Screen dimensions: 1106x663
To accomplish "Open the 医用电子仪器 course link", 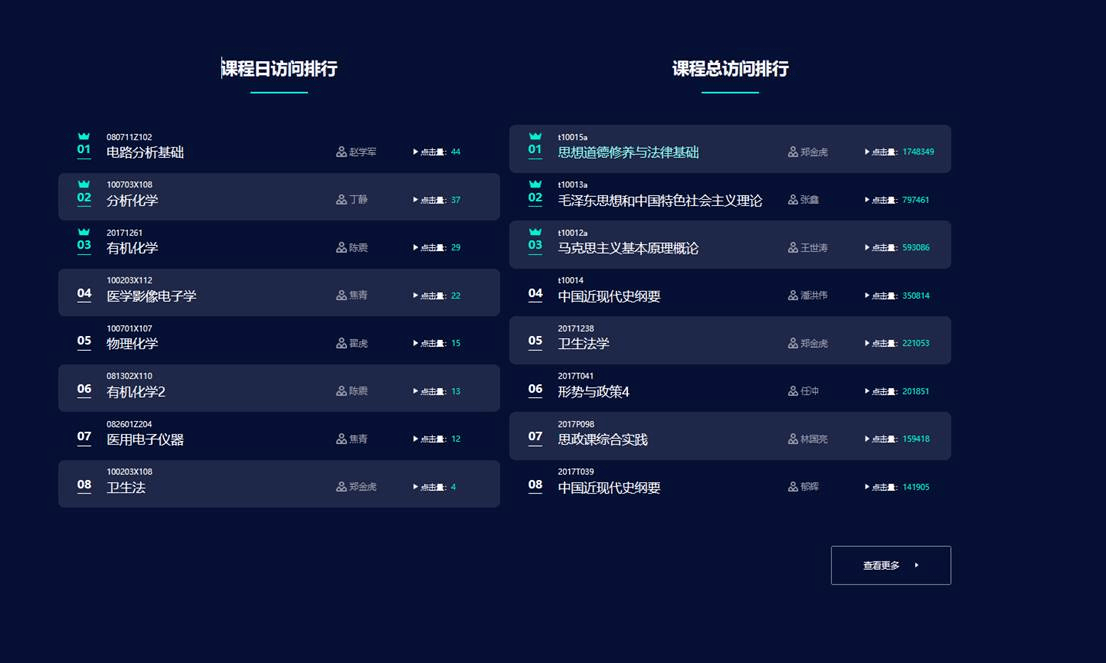I will pos(145,440).
